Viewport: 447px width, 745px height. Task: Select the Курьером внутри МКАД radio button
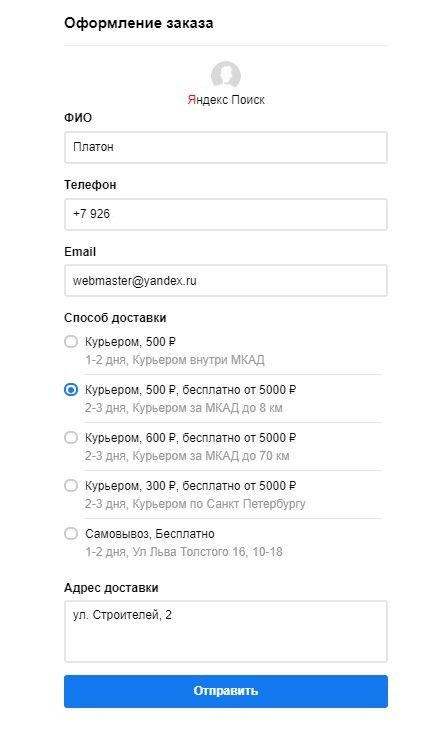pyautogui.click(x=71, y=342)
